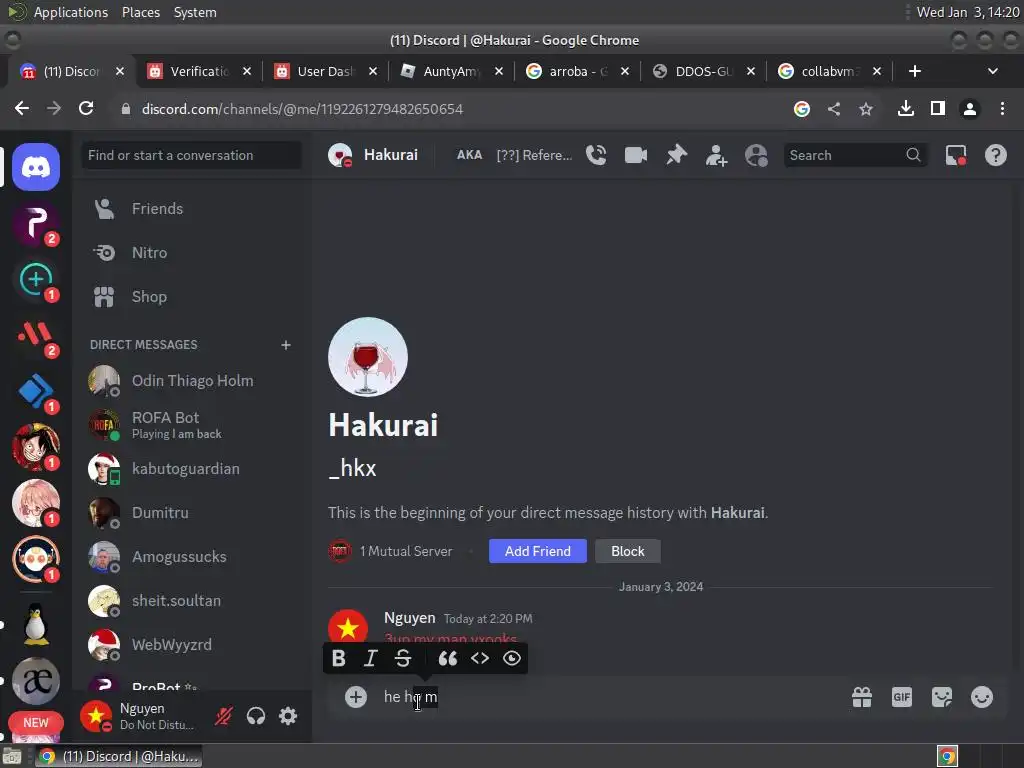Image resolution: width=1024 pixels, height=768 pixels.
Task: Open the emoji picker
Action: pos(982,697)
